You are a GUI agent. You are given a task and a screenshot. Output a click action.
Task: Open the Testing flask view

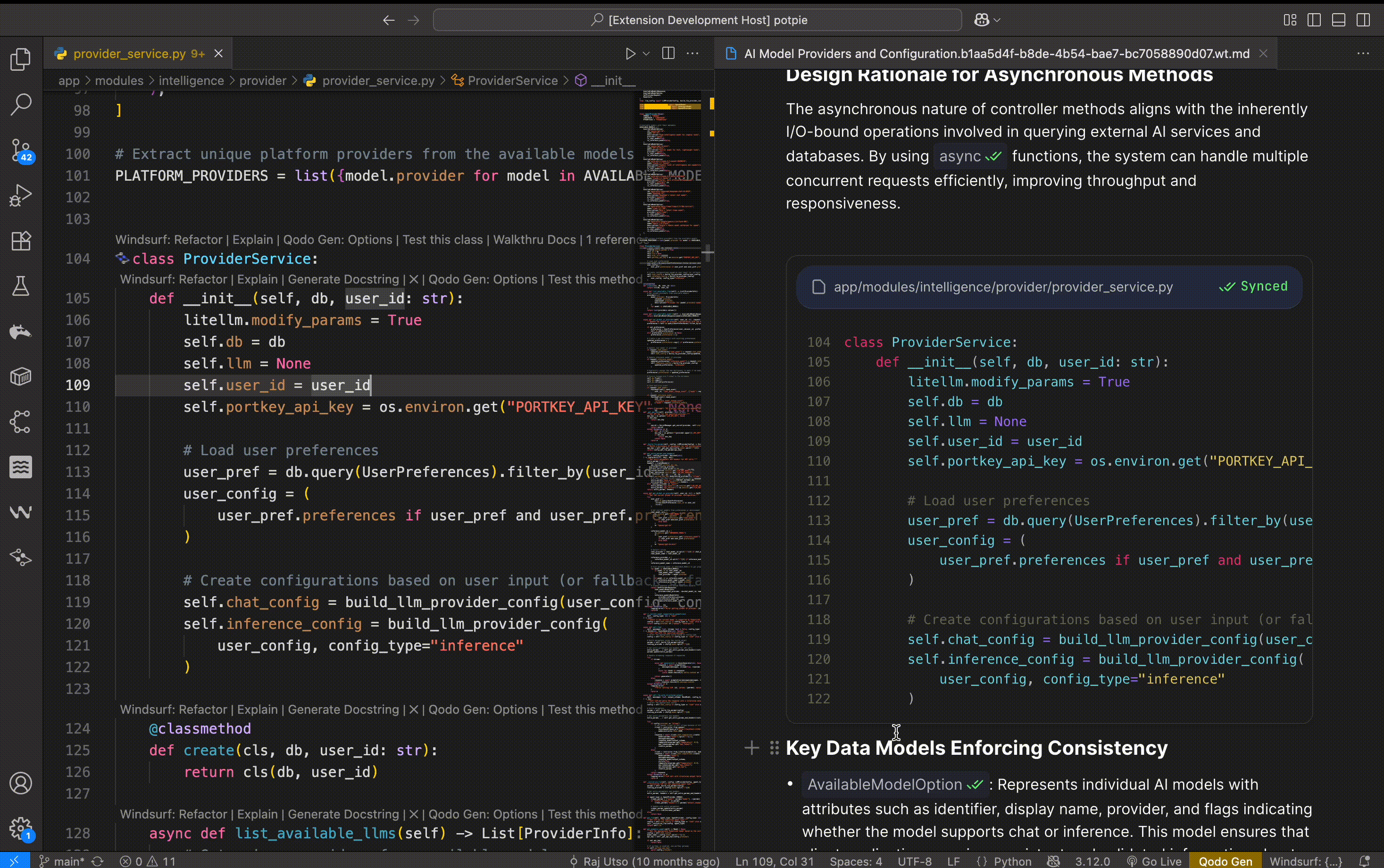click(21, 286)
